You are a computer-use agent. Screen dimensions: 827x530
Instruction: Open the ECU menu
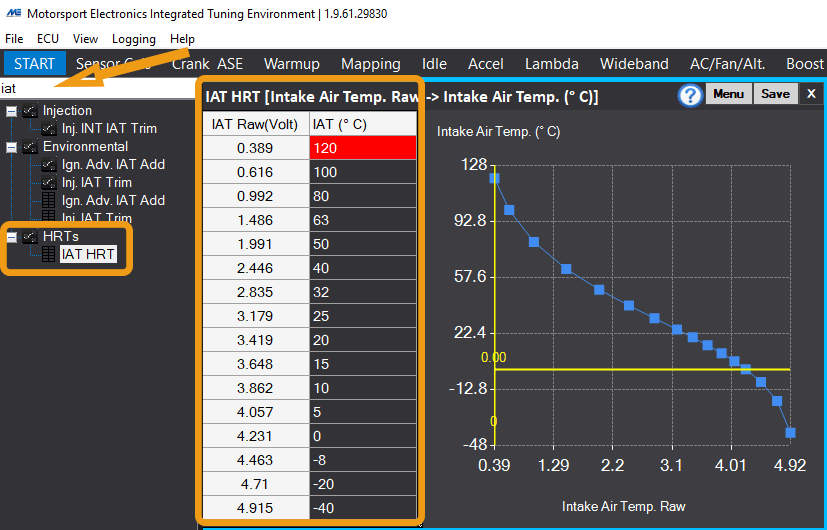coord(47,39)
